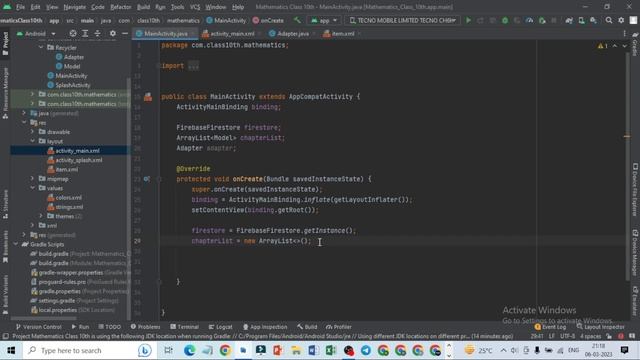640x360 pixels.
Task: Expand the drawable folder
Action: [x=32, y=132]
